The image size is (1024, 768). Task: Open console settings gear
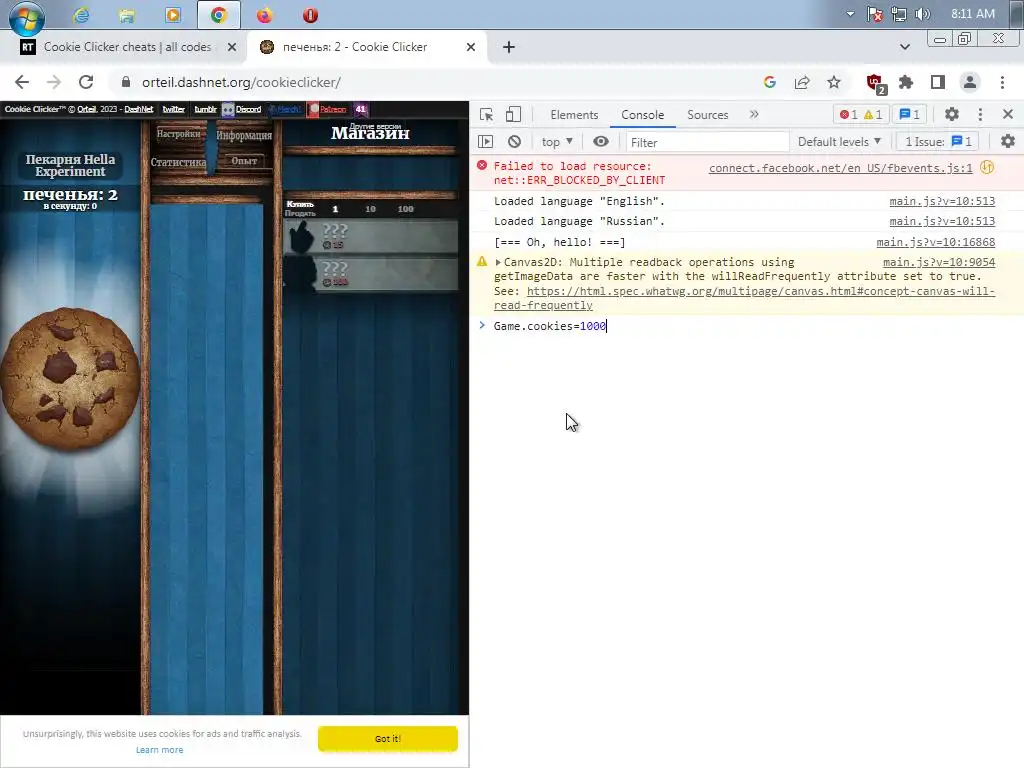click(x=1008, y=141)
